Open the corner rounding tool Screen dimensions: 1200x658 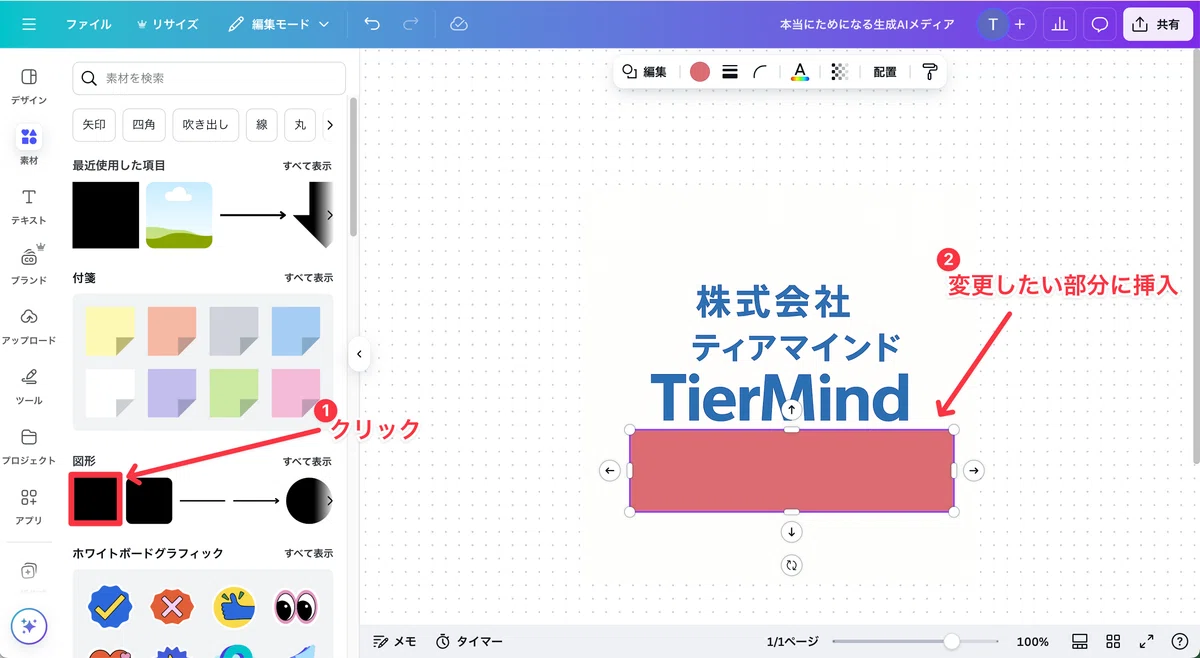(x=761, y=71)
